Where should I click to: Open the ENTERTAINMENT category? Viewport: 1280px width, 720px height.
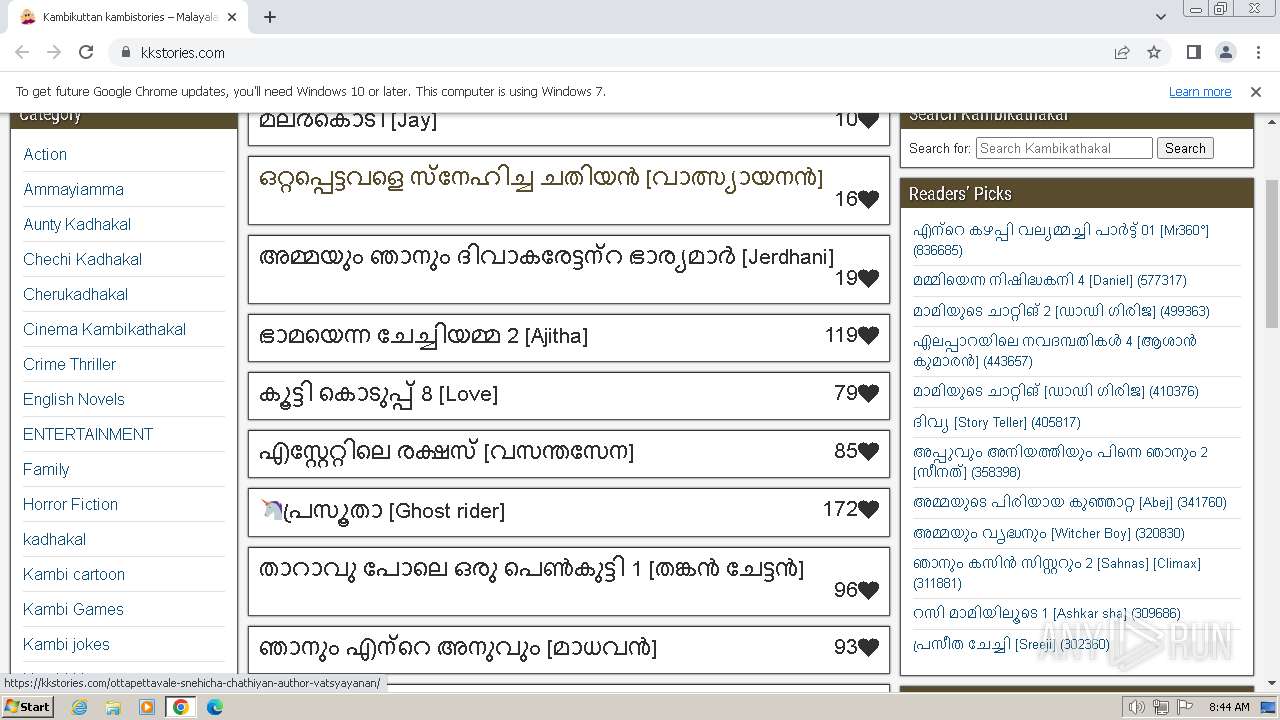coord(88,434)
